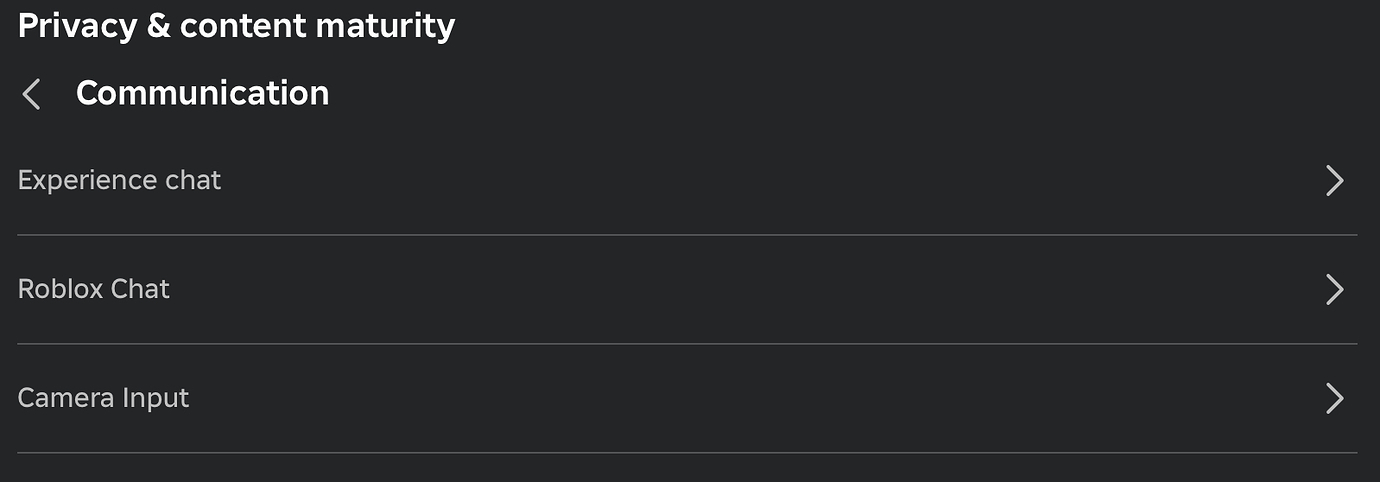
Task: Click the chevron arrow for Experience chat
Action: (x=1334, y=181)
